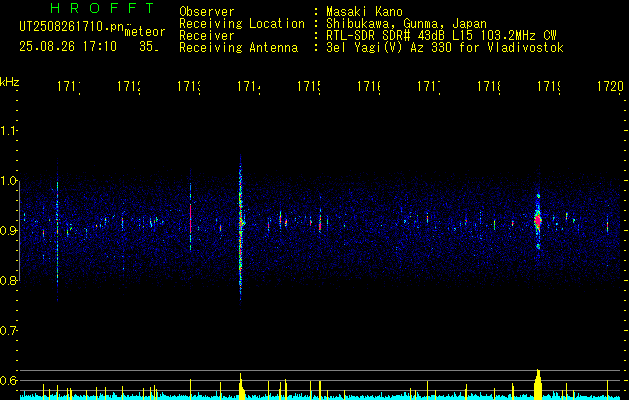Click the 1717 time axis marker
Viewport: 629px width, 400px height.
point(428,86)
